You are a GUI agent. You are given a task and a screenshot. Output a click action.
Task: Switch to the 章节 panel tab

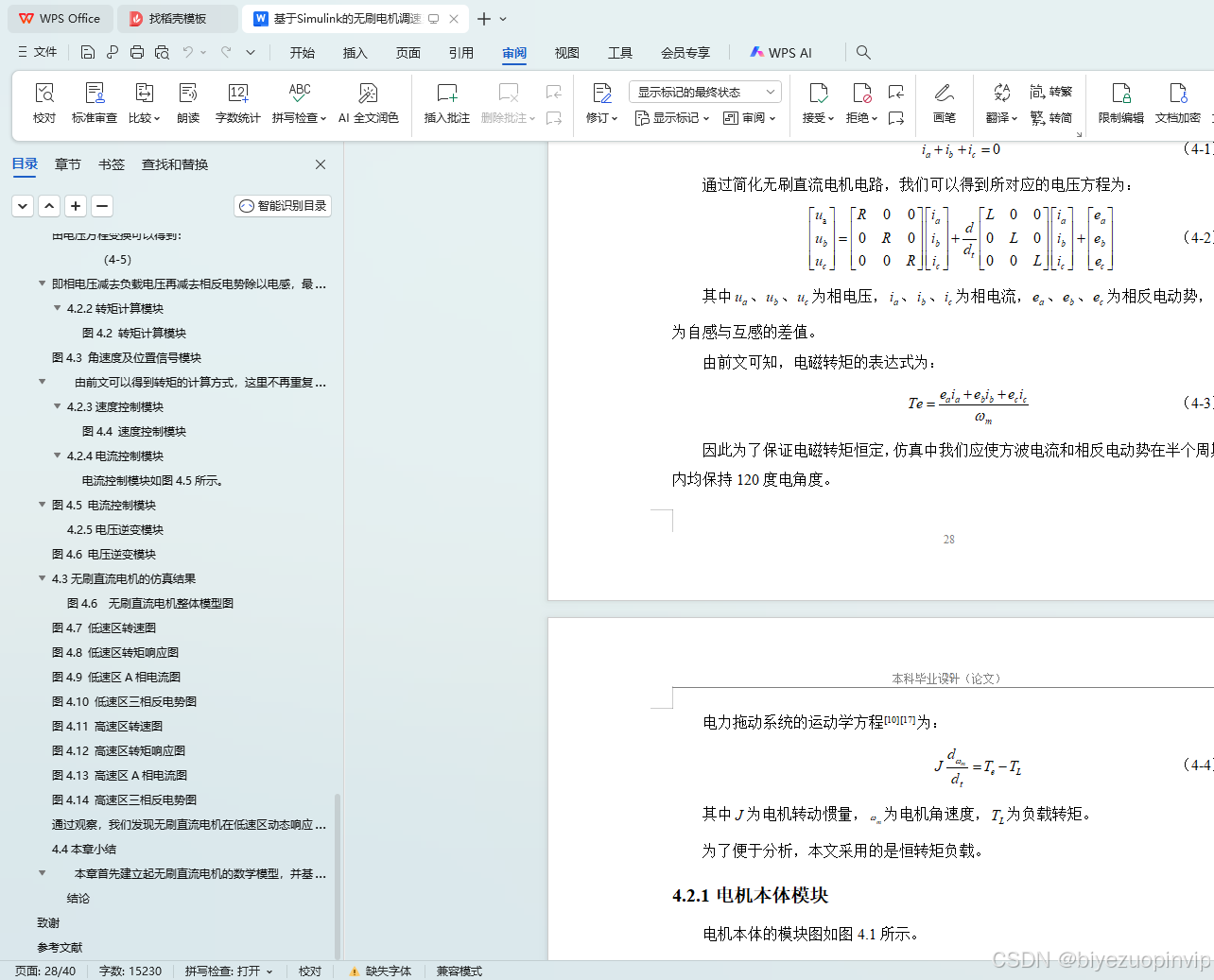(68, 164)
